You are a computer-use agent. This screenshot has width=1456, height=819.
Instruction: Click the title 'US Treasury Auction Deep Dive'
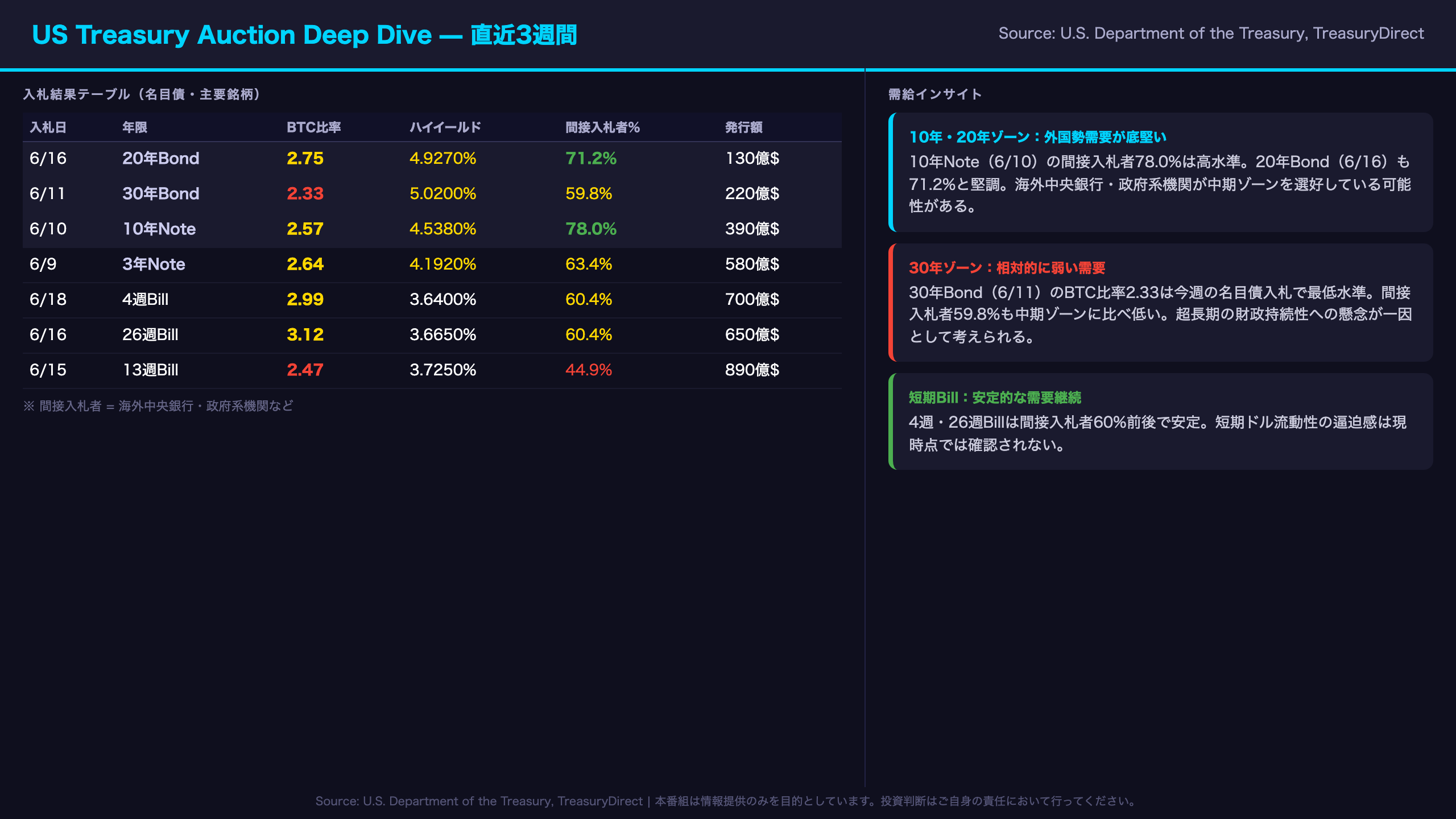click(x=232, y=35)
